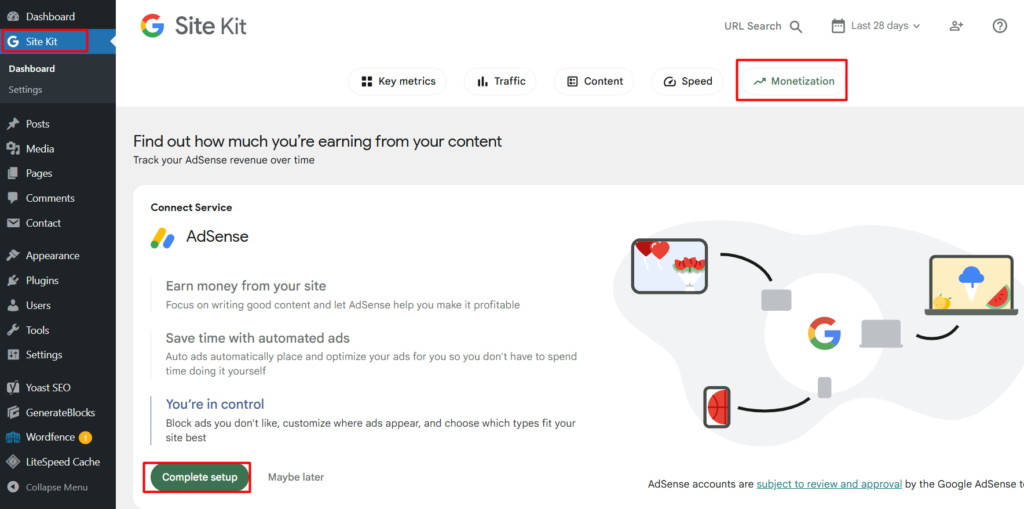
Task: Click the AdSense logo icon
Action: [163, 237]
